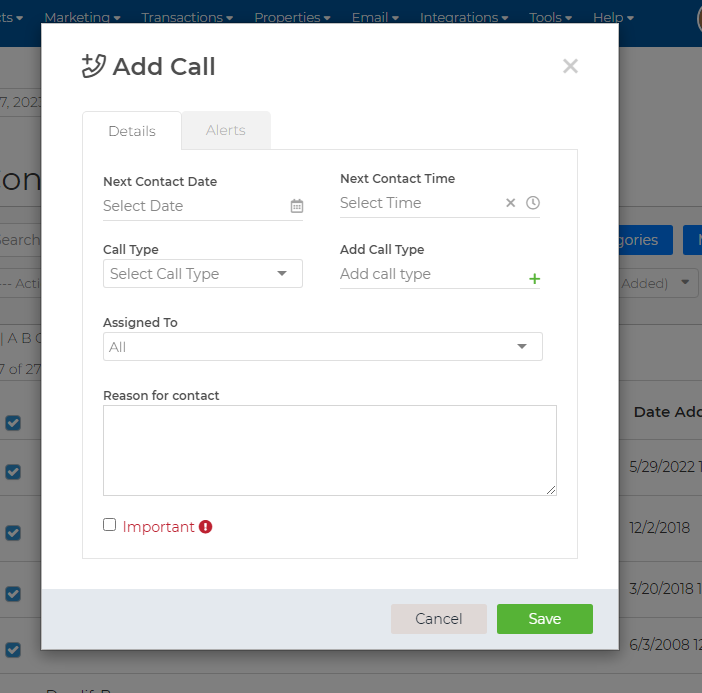Screen dimensions: 702x693
Task: Open the Assigned To dropdown
Action: (x=323, y=346)
